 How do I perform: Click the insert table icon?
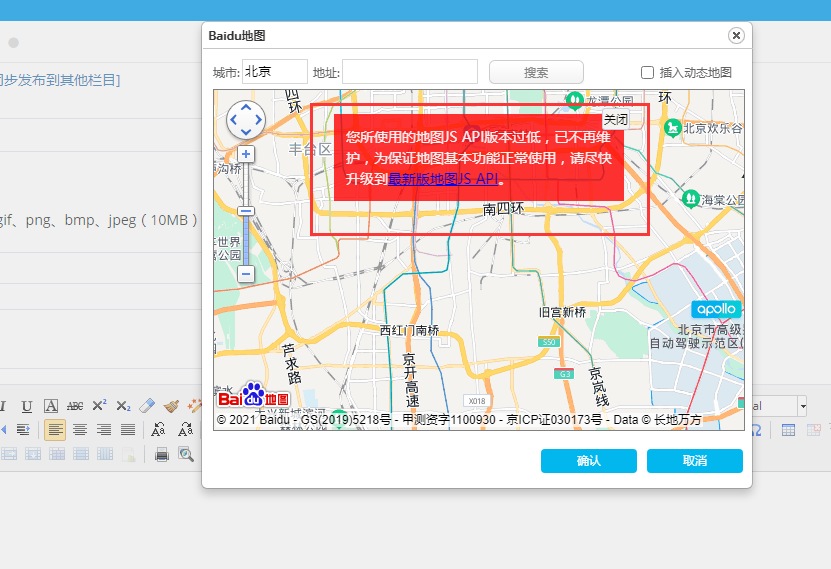(788, 430)
